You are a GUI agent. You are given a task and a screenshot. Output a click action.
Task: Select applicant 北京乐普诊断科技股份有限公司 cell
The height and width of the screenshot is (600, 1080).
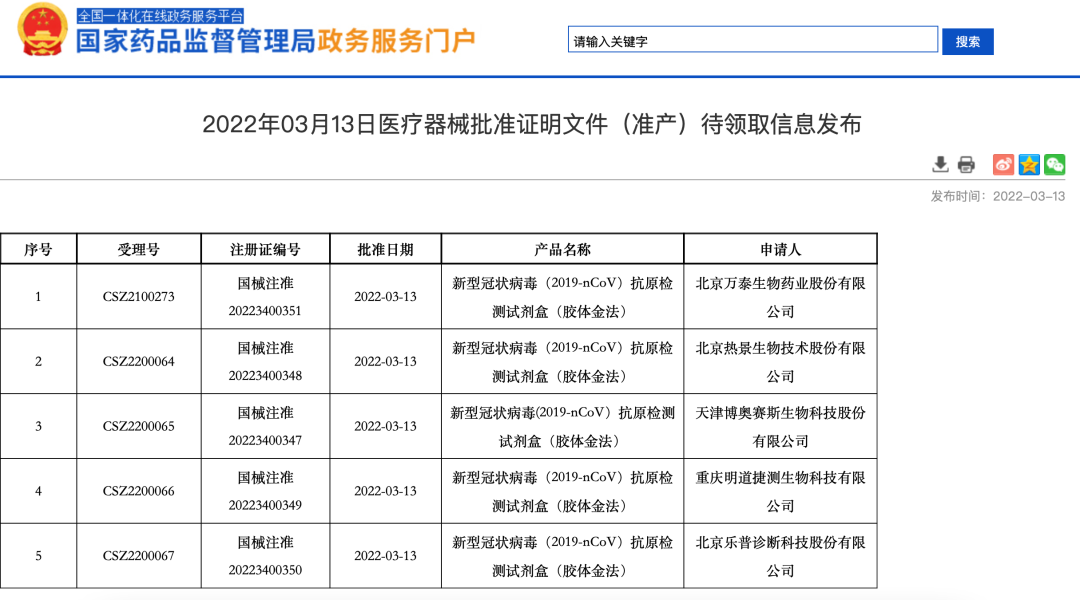(780, 556)
